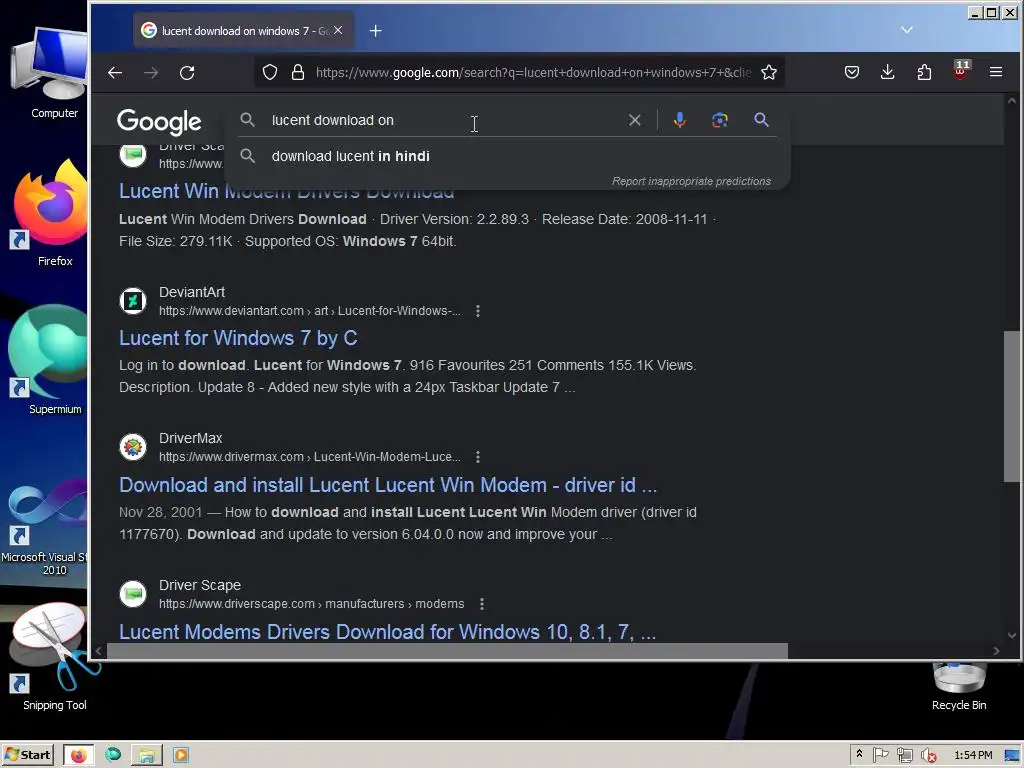Open Lucent Modems Drivers Download for Windows 10 link
The width and height of the screenshot is (1024, 768).
click(x=387, y=632)
